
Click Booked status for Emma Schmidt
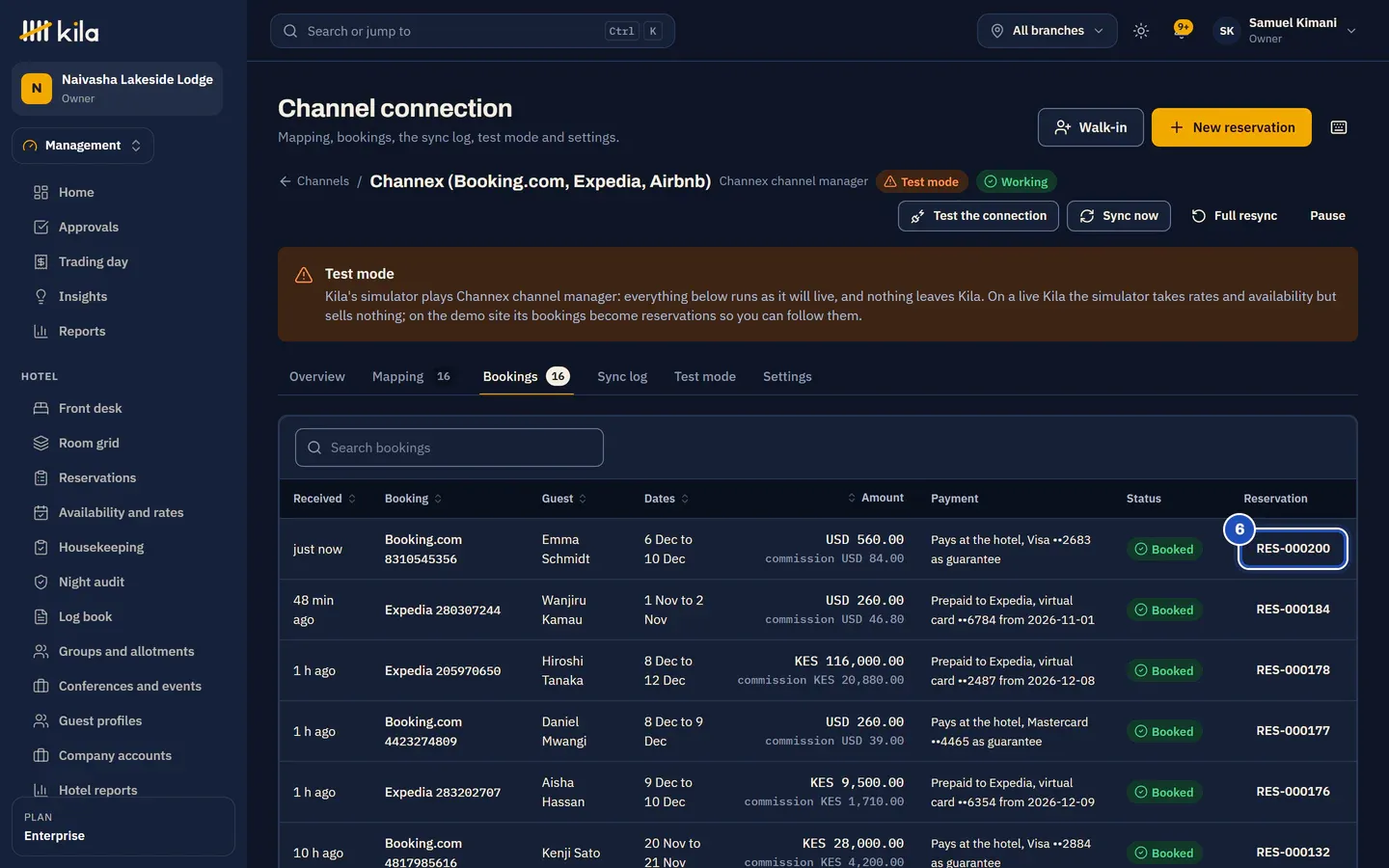click(1164, 549)
